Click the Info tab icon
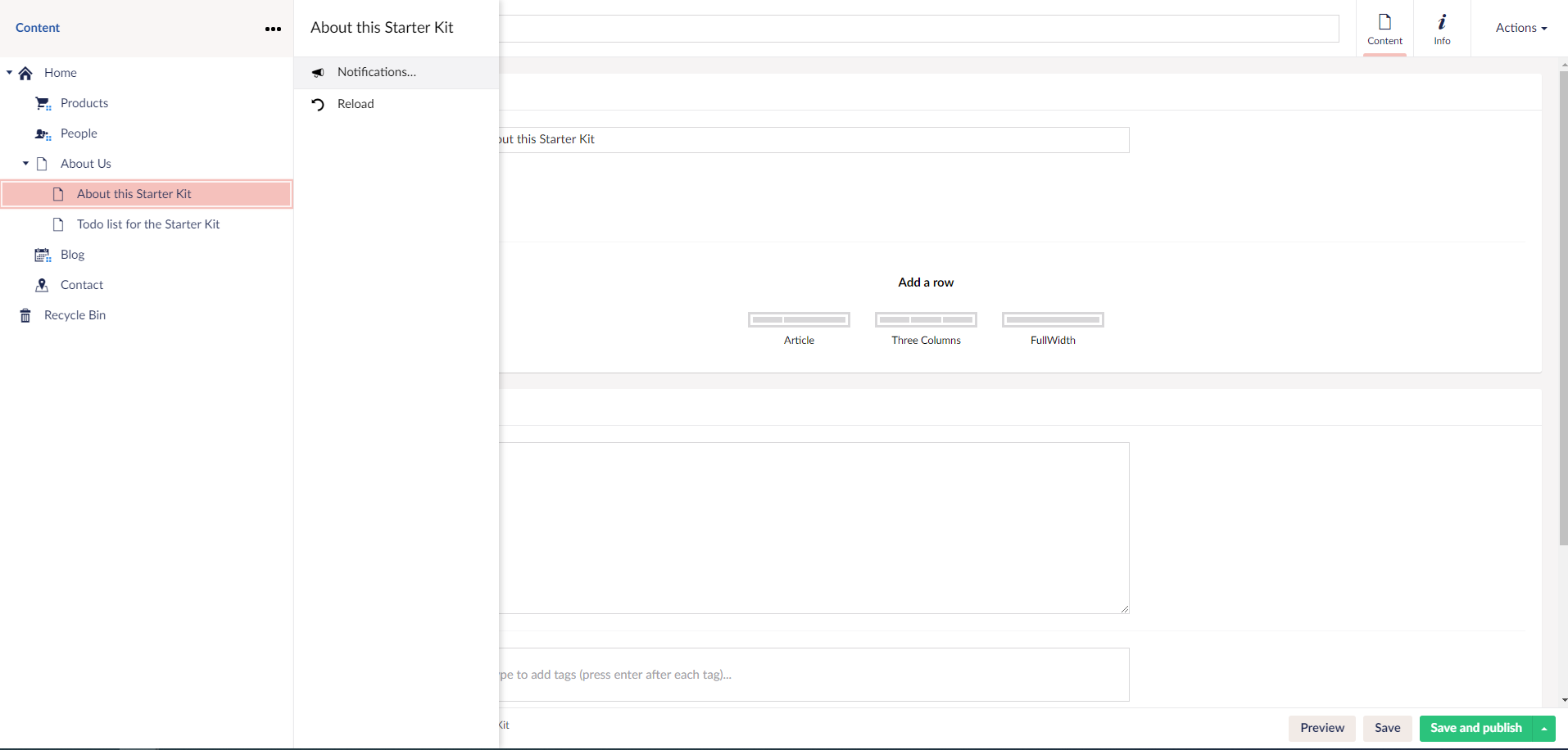 [1441, 21]
